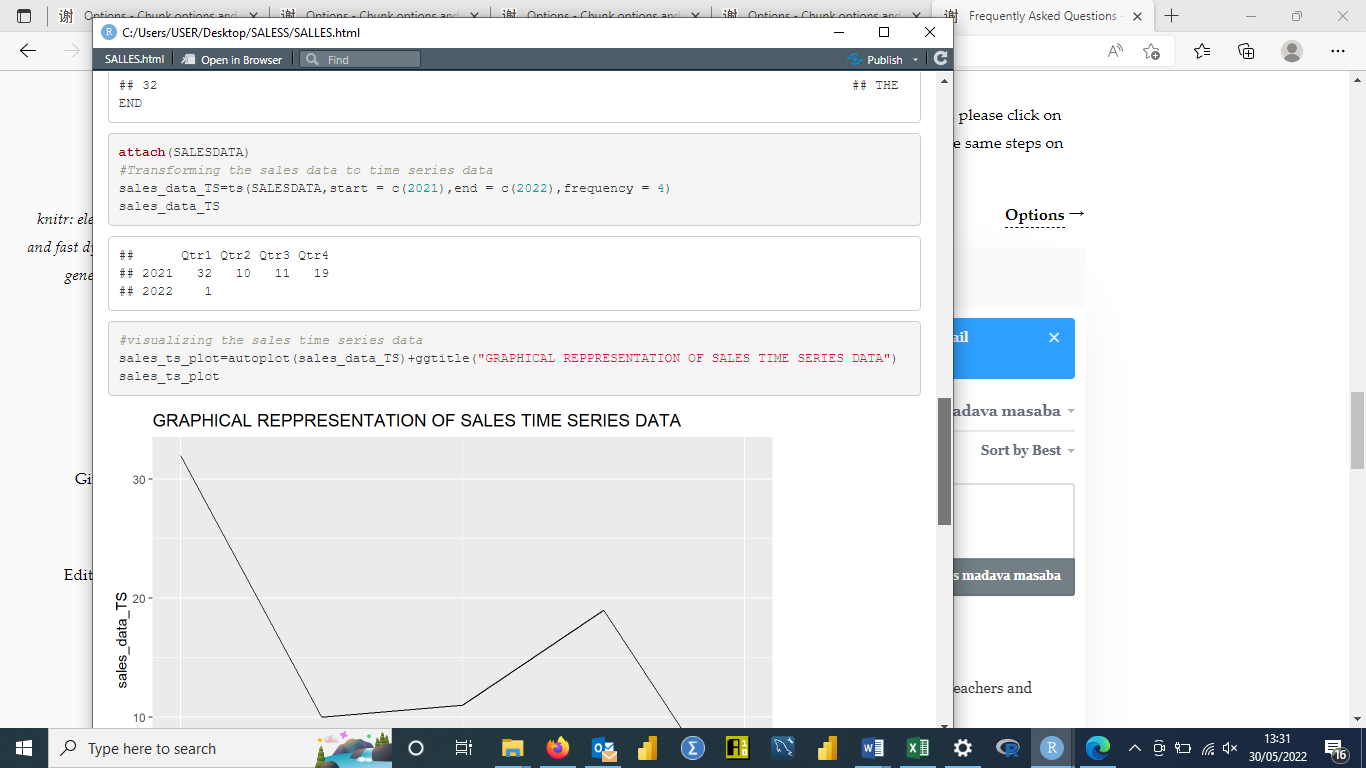Open Edge Settings and more menu
1366x768 pixels.
[1338, 51]
